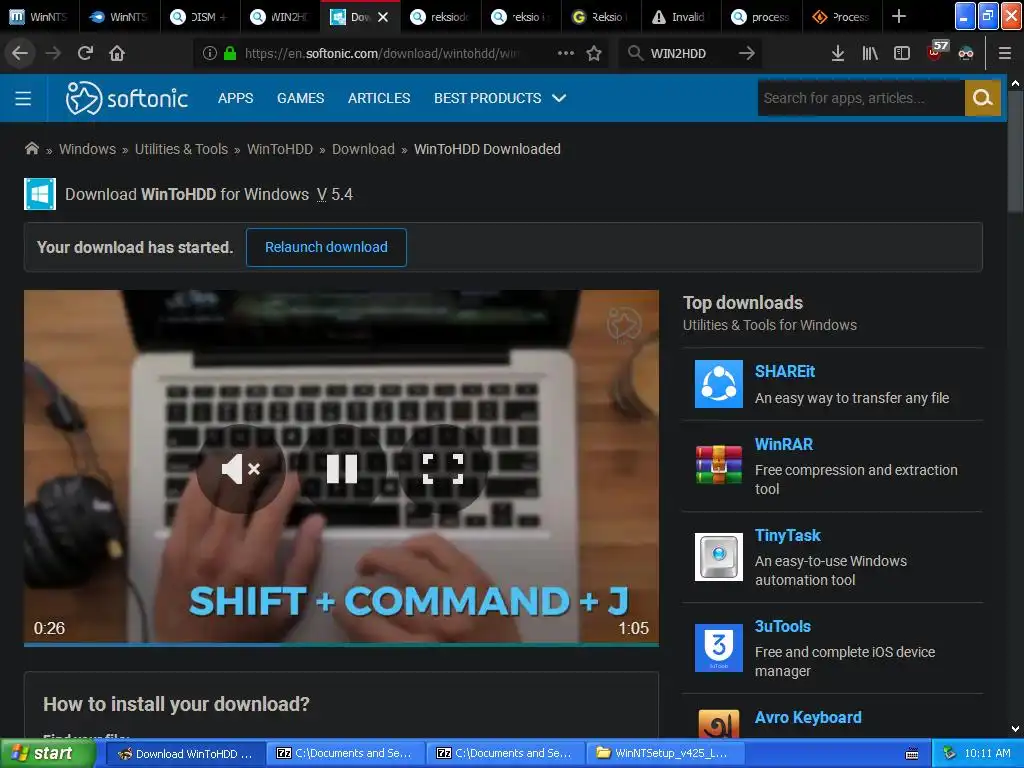This screenshot has height=768, width=1024.
Task: Switch to the Invalid warning tab
Action: 681,16
